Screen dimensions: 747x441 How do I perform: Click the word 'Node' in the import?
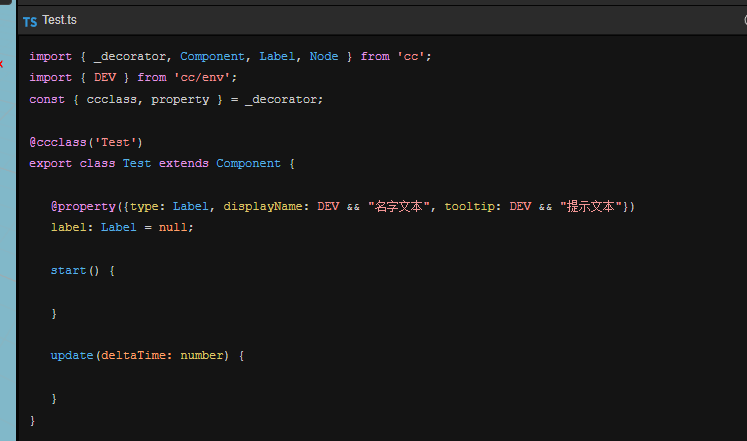pyautogui.click(x=324, y=56)
